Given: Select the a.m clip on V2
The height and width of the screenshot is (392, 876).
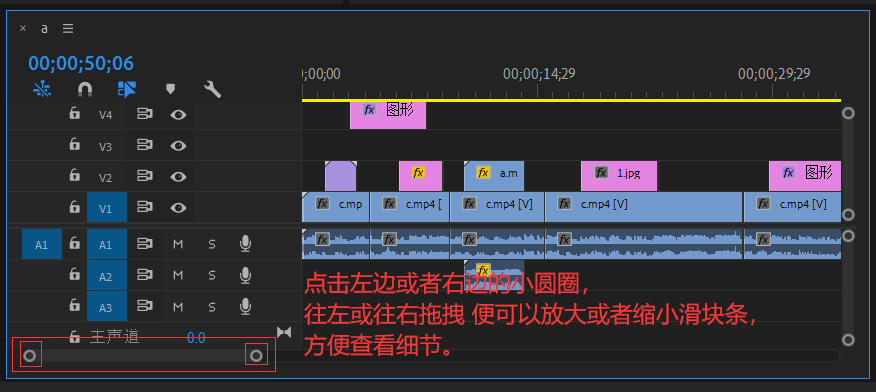Looking at the screenshot, I should [x=494, y=176].
